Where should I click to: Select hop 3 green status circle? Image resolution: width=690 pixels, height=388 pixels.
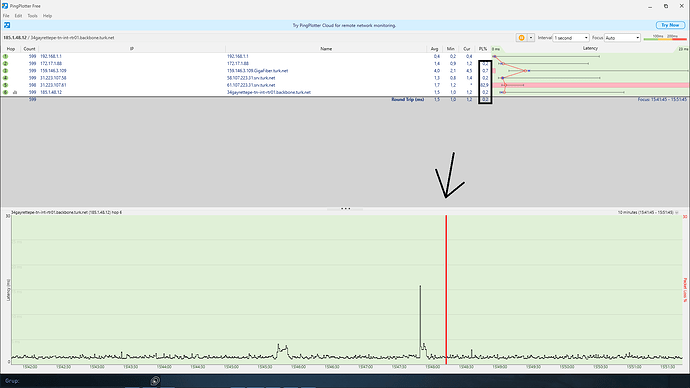coord(5,71)
